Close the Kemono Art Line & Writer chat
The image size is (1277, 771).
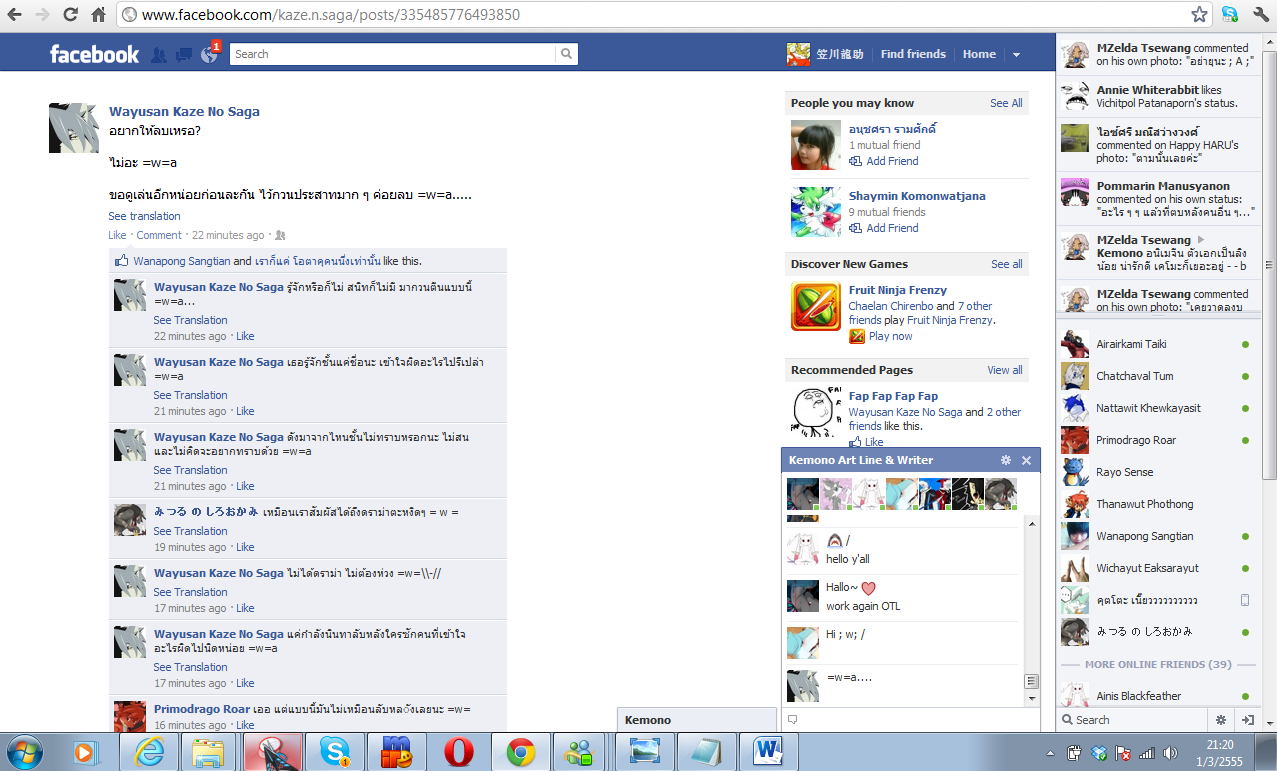[1026, 460]
